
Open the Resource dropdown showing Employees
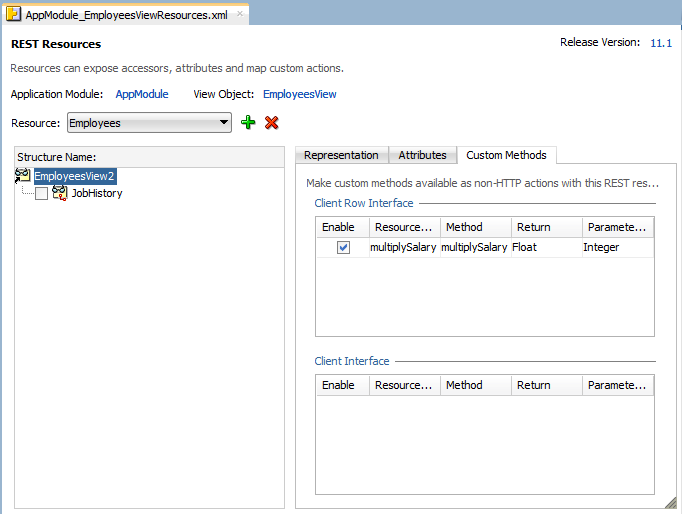pyautogui.click(x=149, y=123)
